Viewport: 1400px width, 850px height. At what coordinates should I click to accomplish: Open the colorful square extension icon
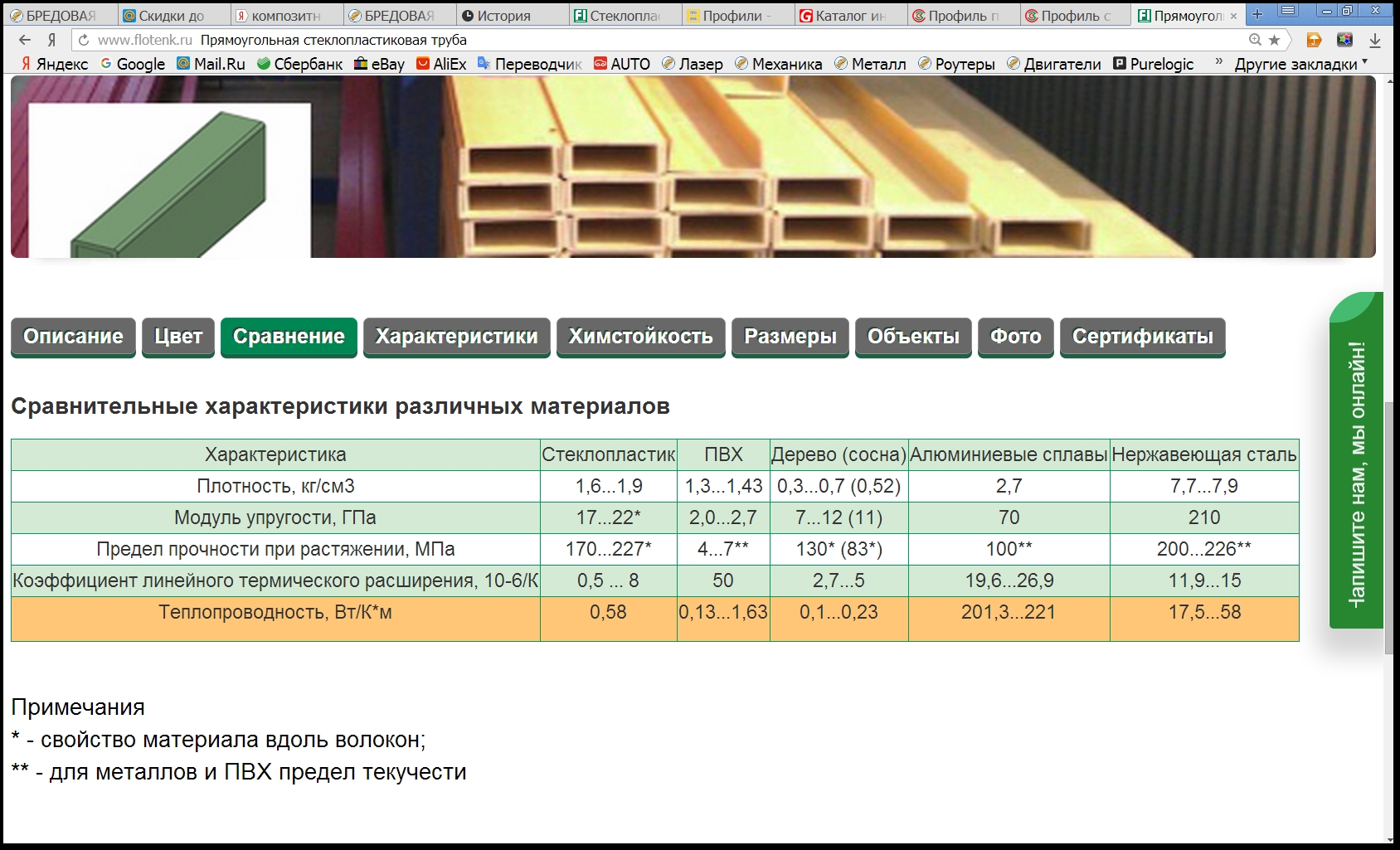point(1344,40)
